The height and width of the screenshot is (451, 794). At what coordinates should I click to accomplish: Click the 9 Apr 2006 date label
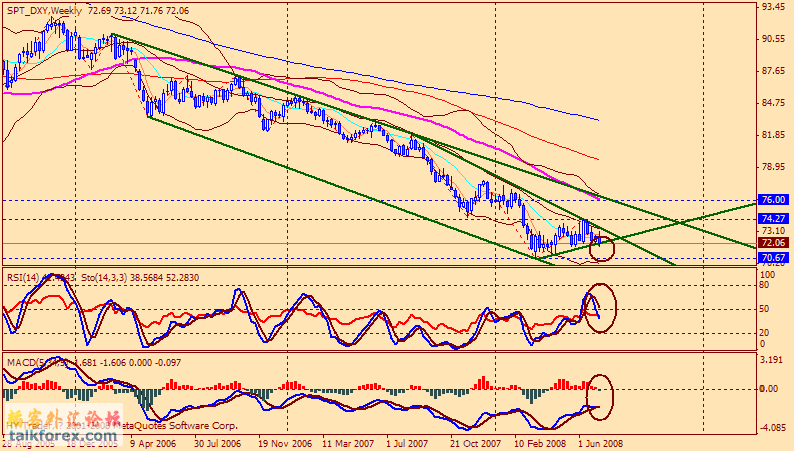click(x=152, y=444)
